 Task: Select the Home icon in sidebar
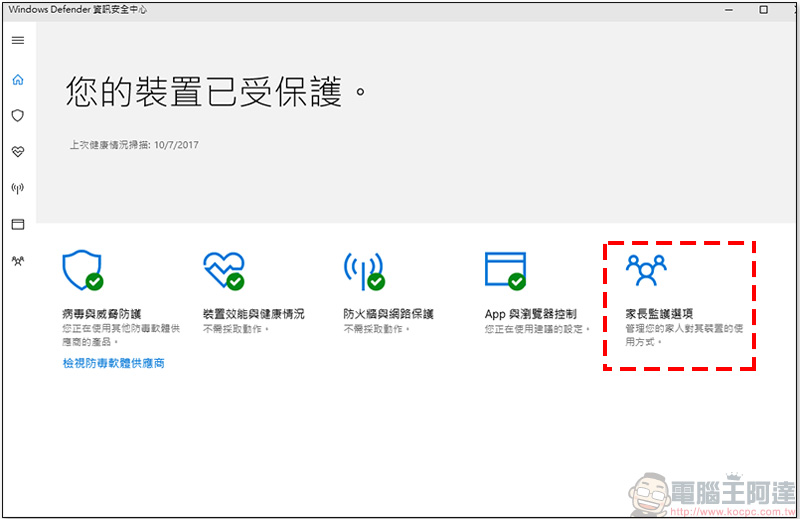(18, 80)
